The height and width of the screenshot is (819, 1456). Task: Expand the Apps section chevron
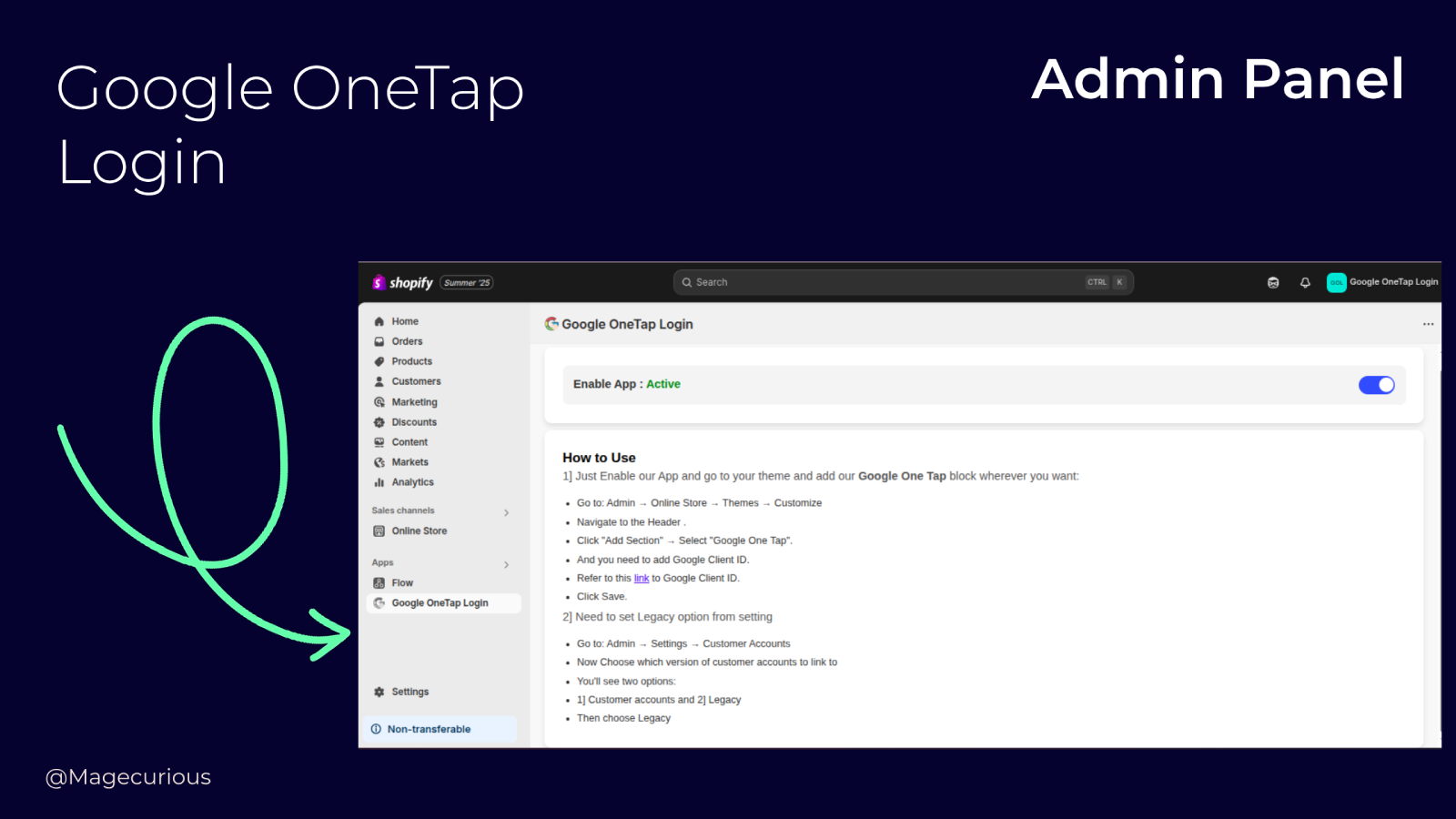[x=507, y=564]
